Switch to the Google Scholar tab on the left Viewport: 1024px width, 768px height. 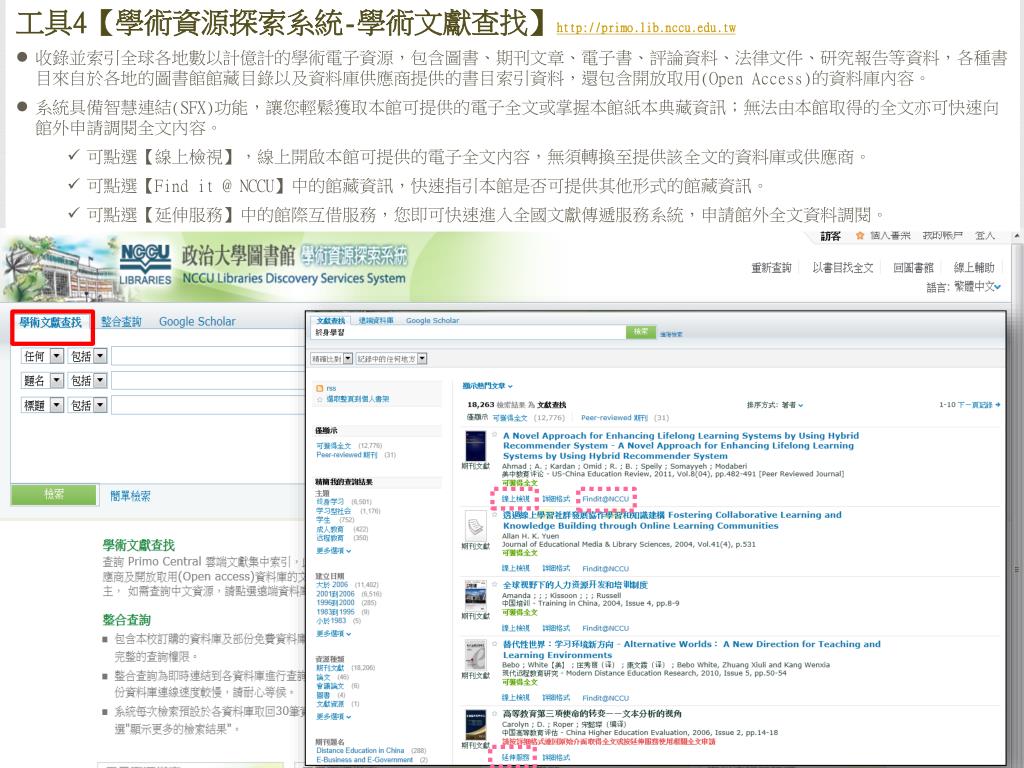[197, 322]
